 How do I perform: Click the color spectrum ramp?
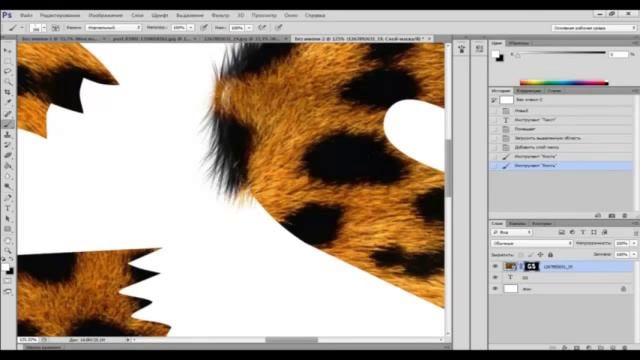(x=564, y=83)
